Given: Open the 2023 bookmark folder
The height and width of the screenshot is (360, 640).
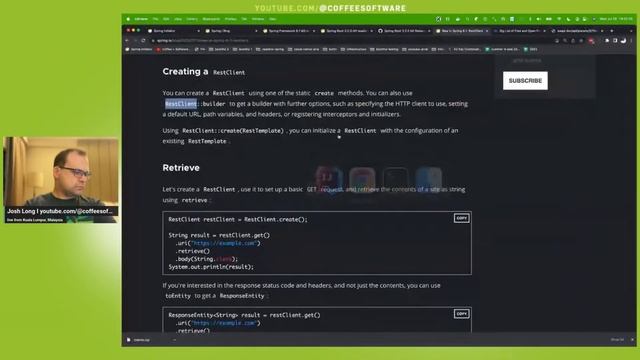Looking at the screenshot, I should tap(531, 49).
